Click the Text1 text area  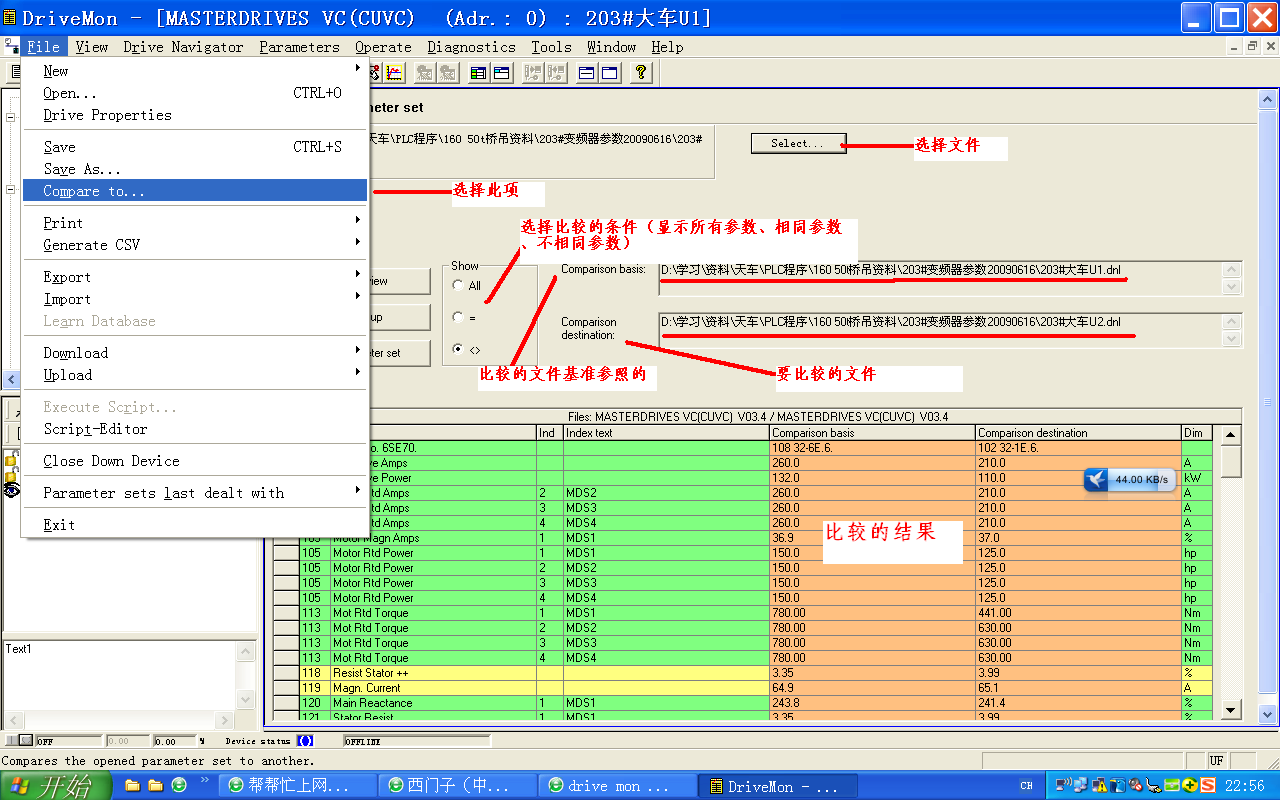120,676
